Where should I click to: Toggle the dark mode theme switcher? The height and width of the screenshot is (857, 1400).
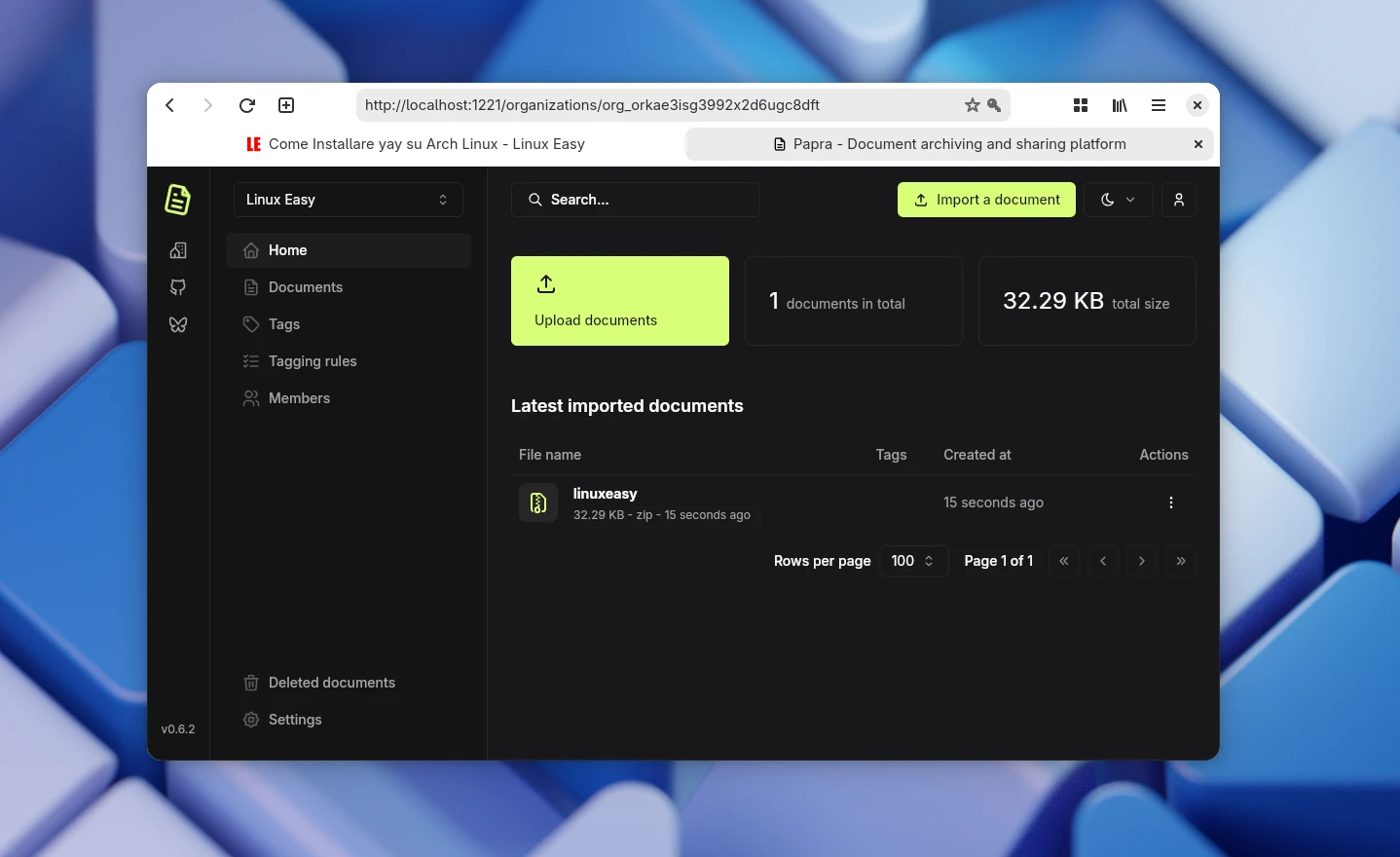[1118, 200]
